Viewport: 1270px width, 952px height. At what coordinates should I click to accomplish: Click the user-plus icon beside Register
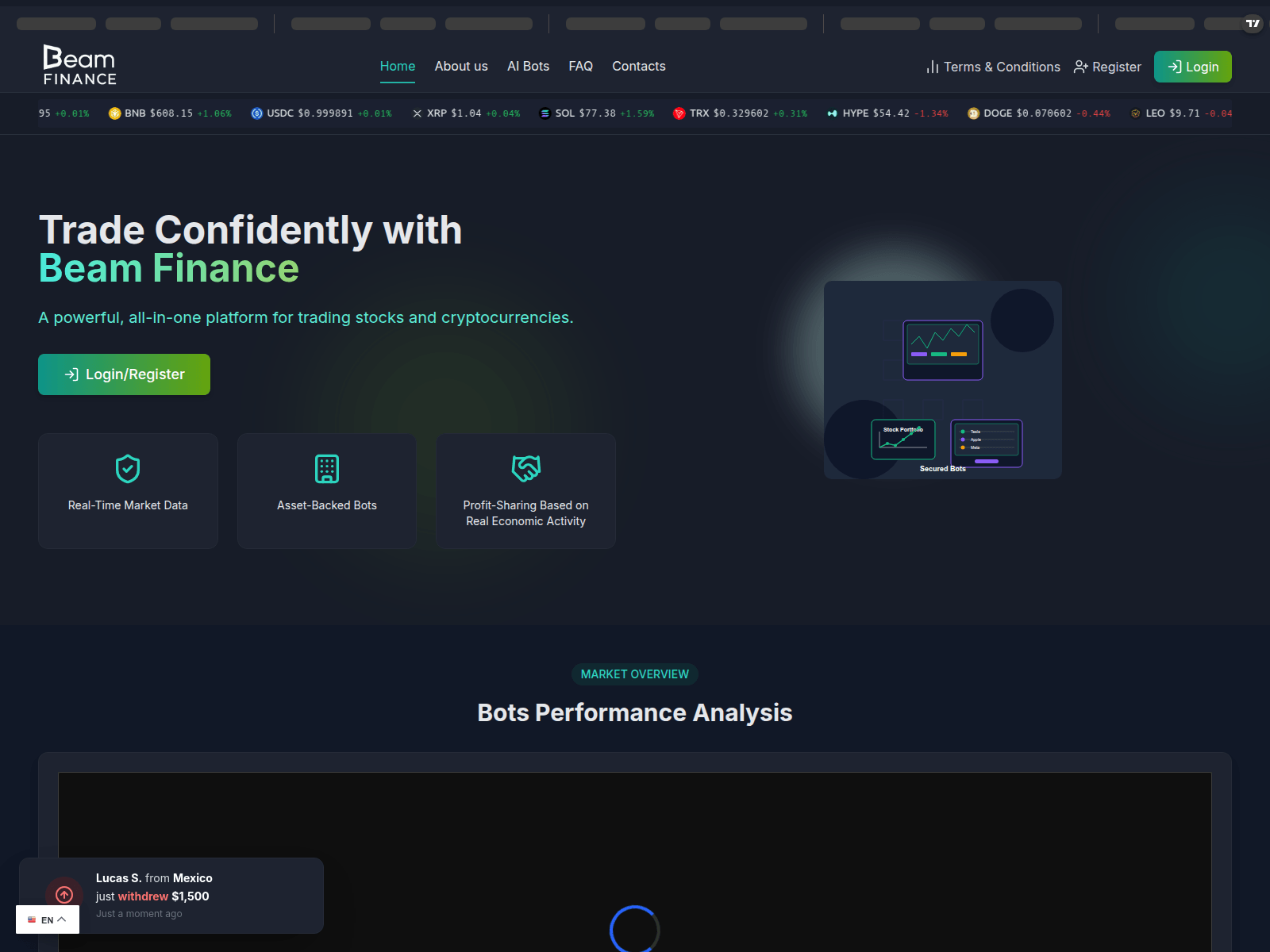pos(1080,67)
